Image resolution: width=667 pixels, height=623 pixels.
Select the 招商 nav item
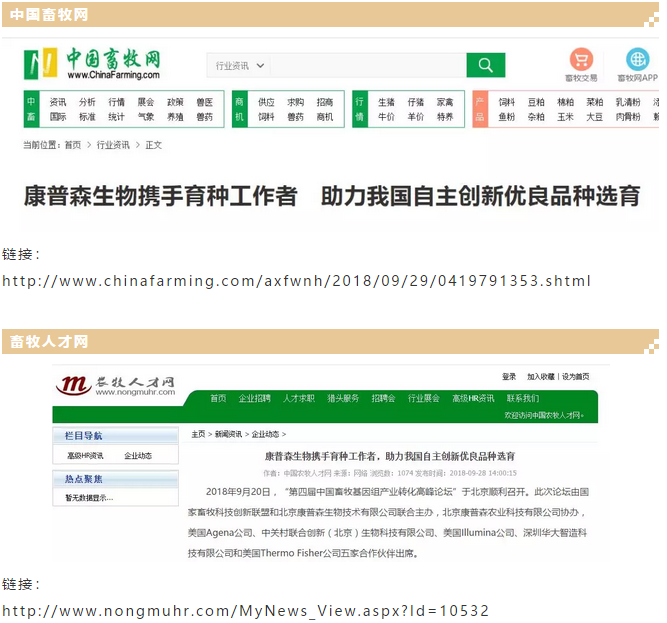coord(325,102)
